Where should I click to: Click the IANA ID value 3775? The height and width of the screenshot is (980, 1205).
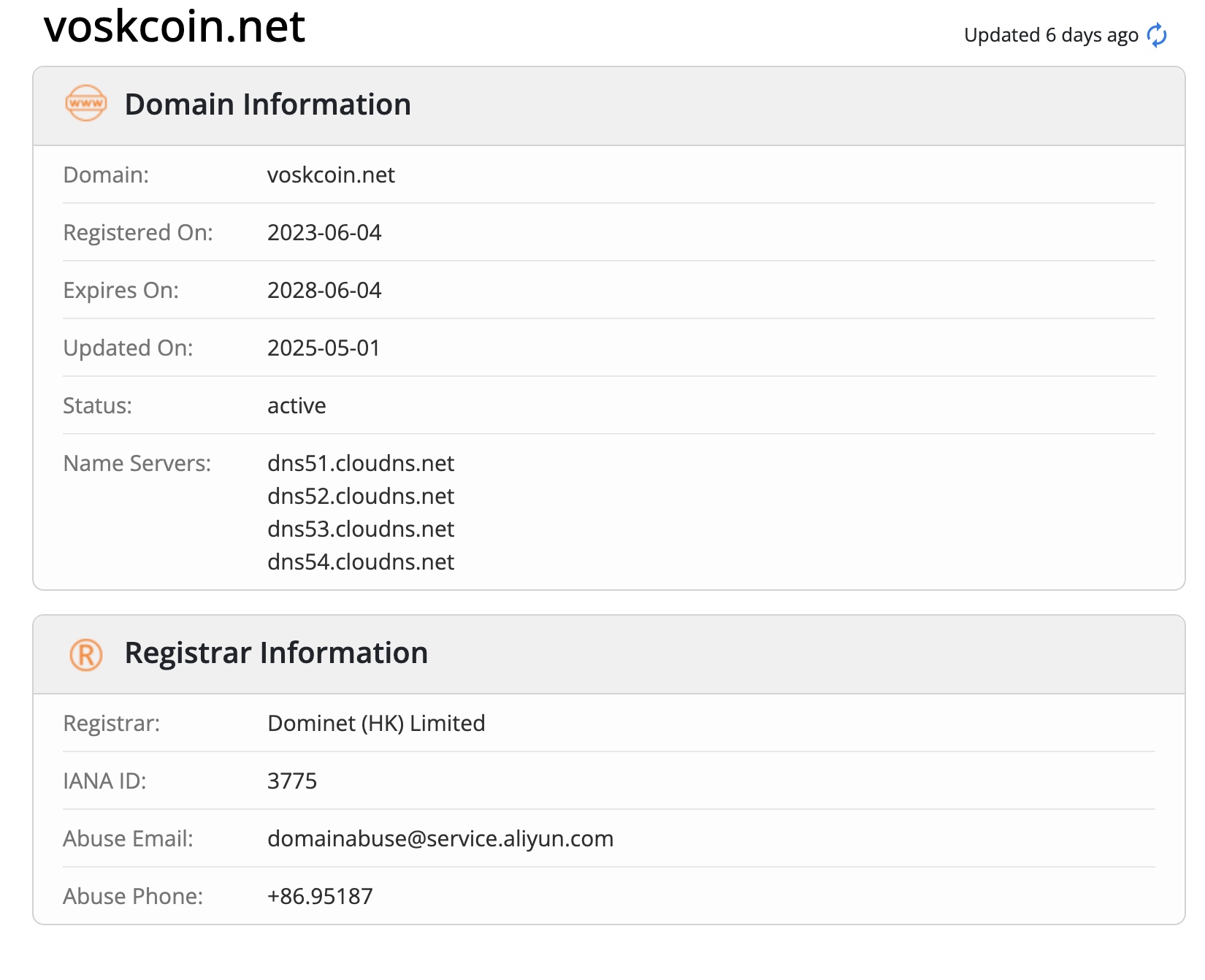(x=292, y=781)
